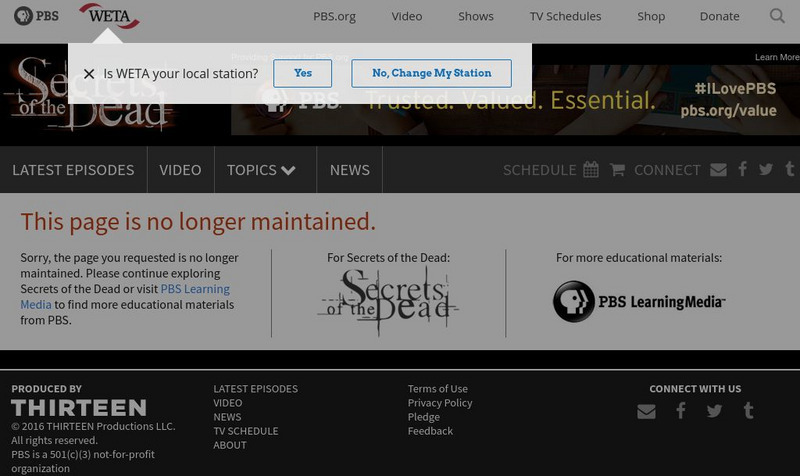
Task: Expand the TOPICS dropdown chevron
Action: [x=288, y=170]
